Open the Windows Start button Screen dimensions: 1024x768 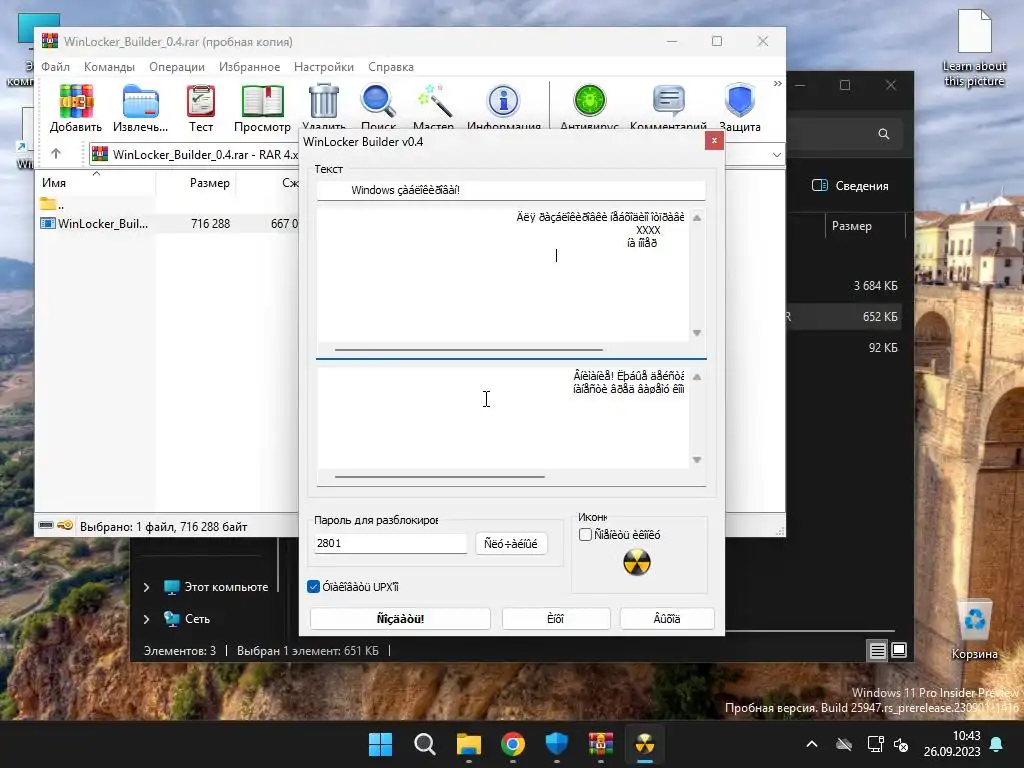(x=380, y=744)
